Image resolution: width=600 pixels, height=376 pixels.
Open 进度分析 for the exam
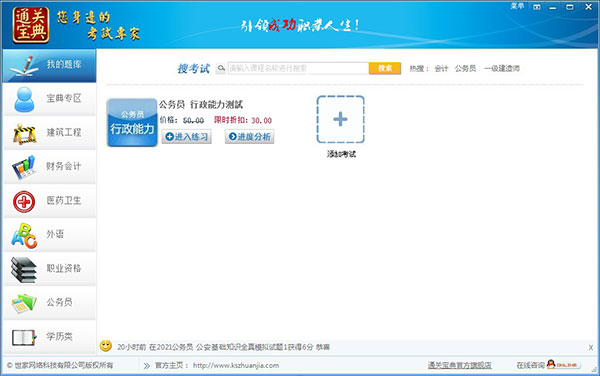[249, 137]
